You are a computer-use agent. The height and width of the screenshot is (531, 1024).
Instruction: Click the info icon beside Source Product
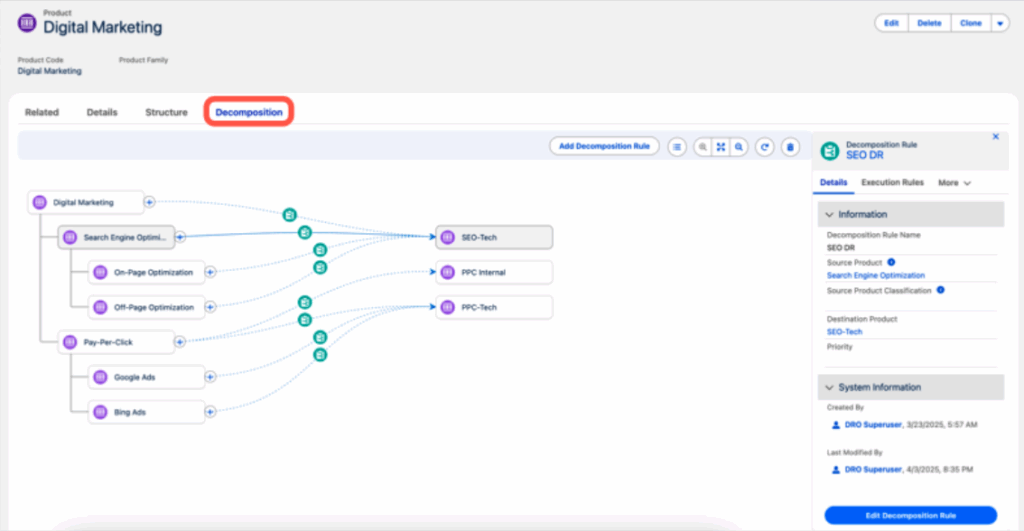point(891,262)
